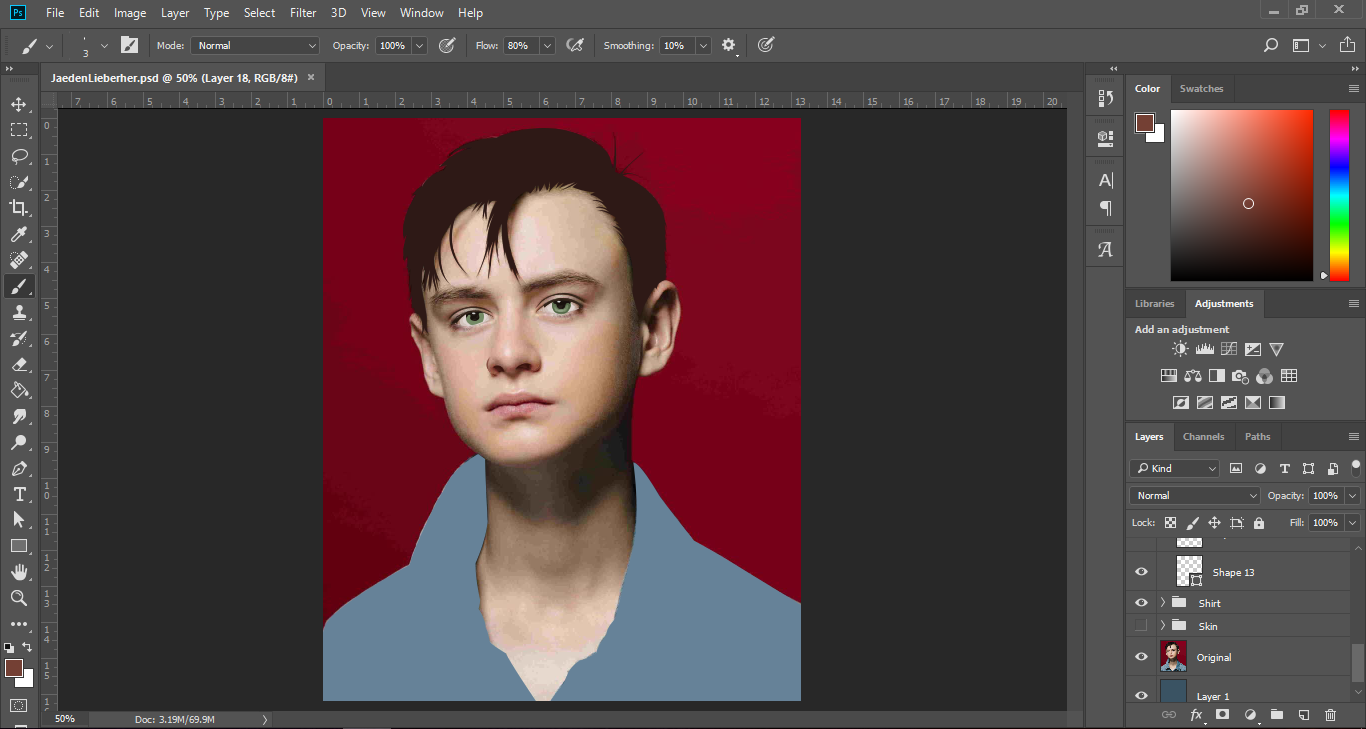The image size is (1366, 729).
Task: Select the Spot Healing Brush tool
Action: 19,260
